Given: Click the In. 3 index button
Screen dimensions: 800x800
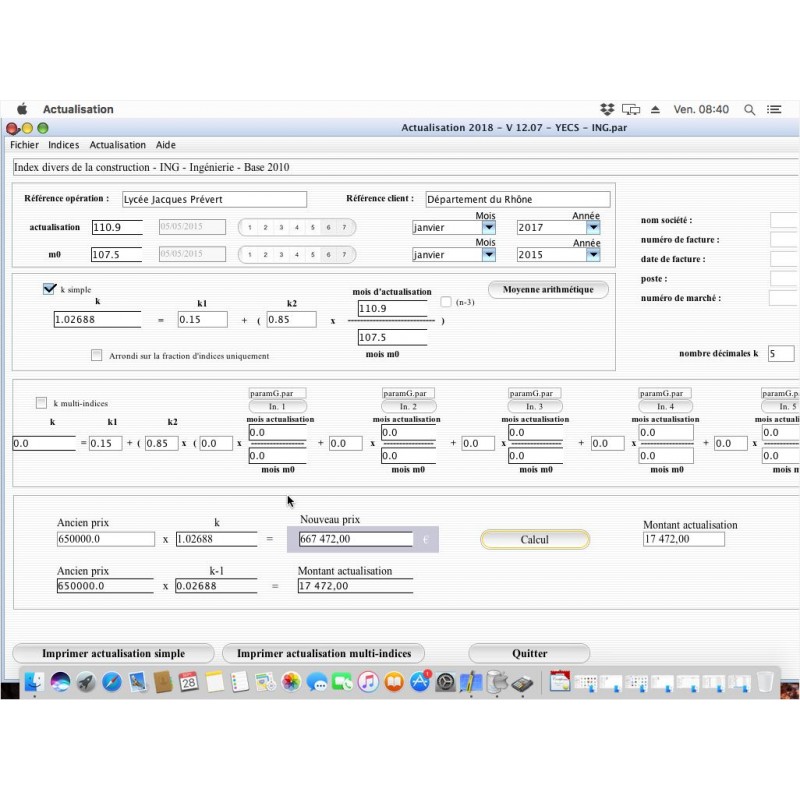Looking at the screenshot, I should click(x=535, y=406).
